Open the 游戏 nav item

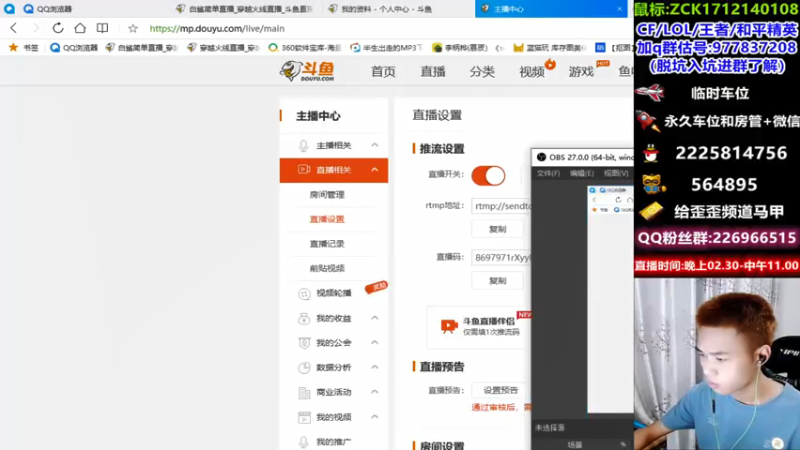pyautogui.click(x=581, y=71)
